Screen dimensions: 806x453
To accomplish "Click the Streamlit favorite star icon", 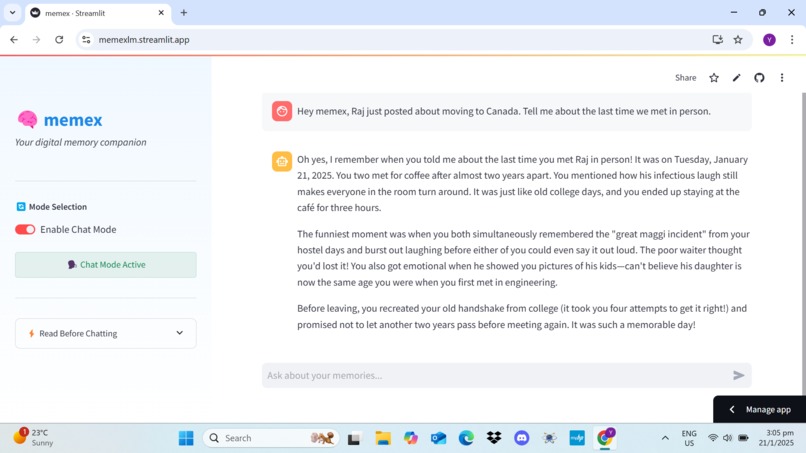I will (713, 78).
